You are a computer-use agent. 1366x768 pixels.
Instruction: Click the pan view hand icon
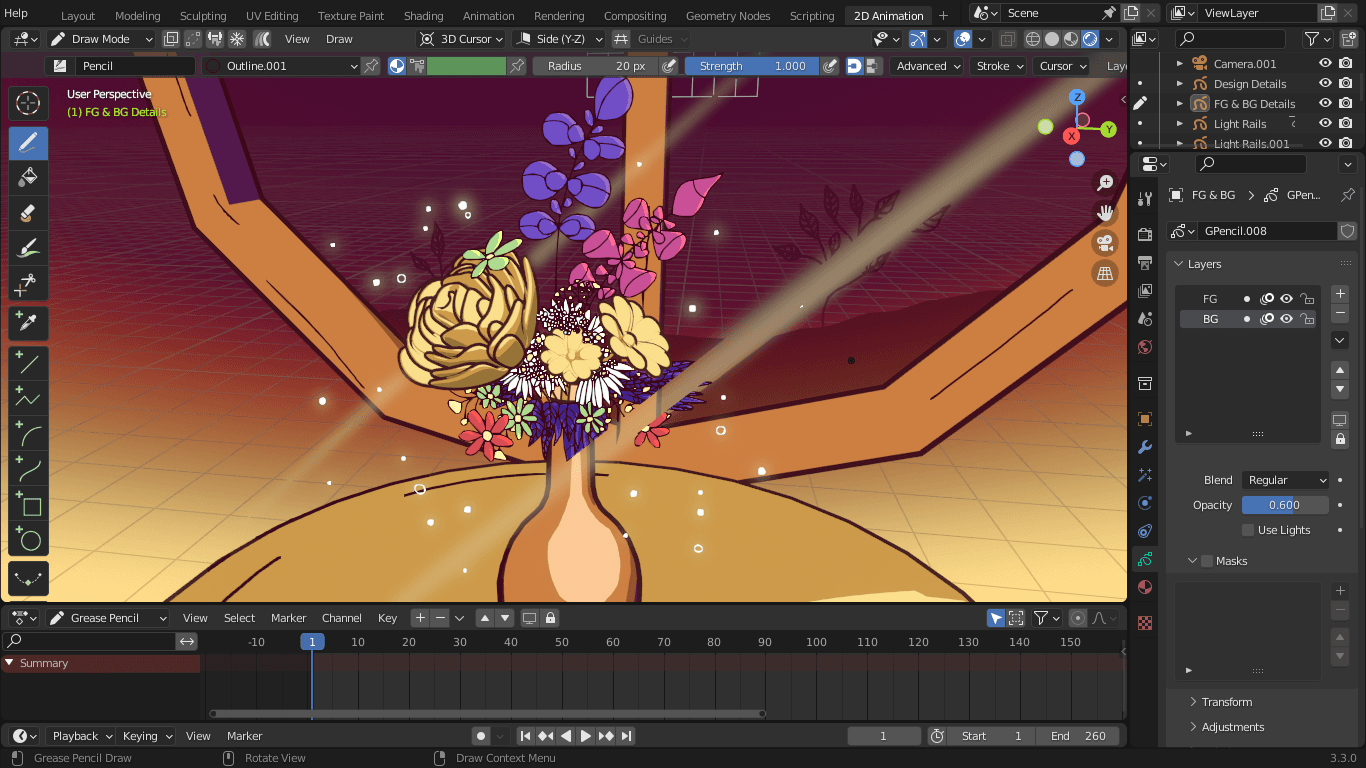click(1105, 213)
